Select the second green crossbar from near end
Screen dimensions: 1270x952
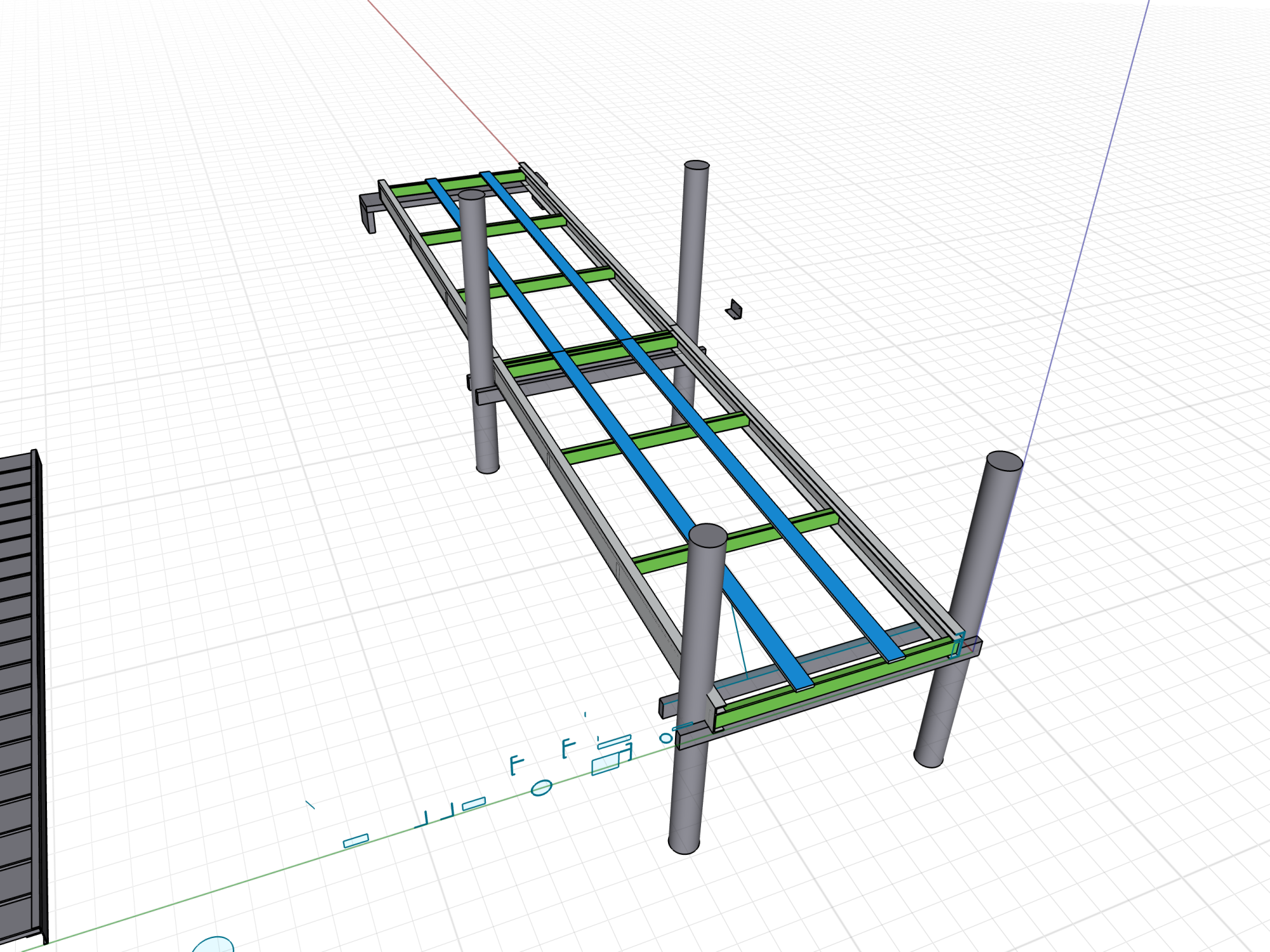[737, 542]
